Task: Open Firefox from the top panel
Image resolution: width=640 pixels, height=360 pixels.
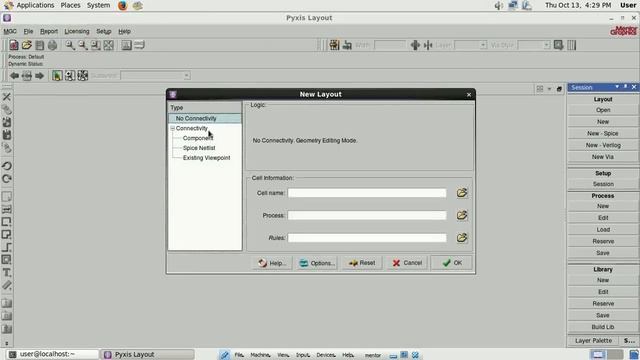Action: tap(122, 5)
